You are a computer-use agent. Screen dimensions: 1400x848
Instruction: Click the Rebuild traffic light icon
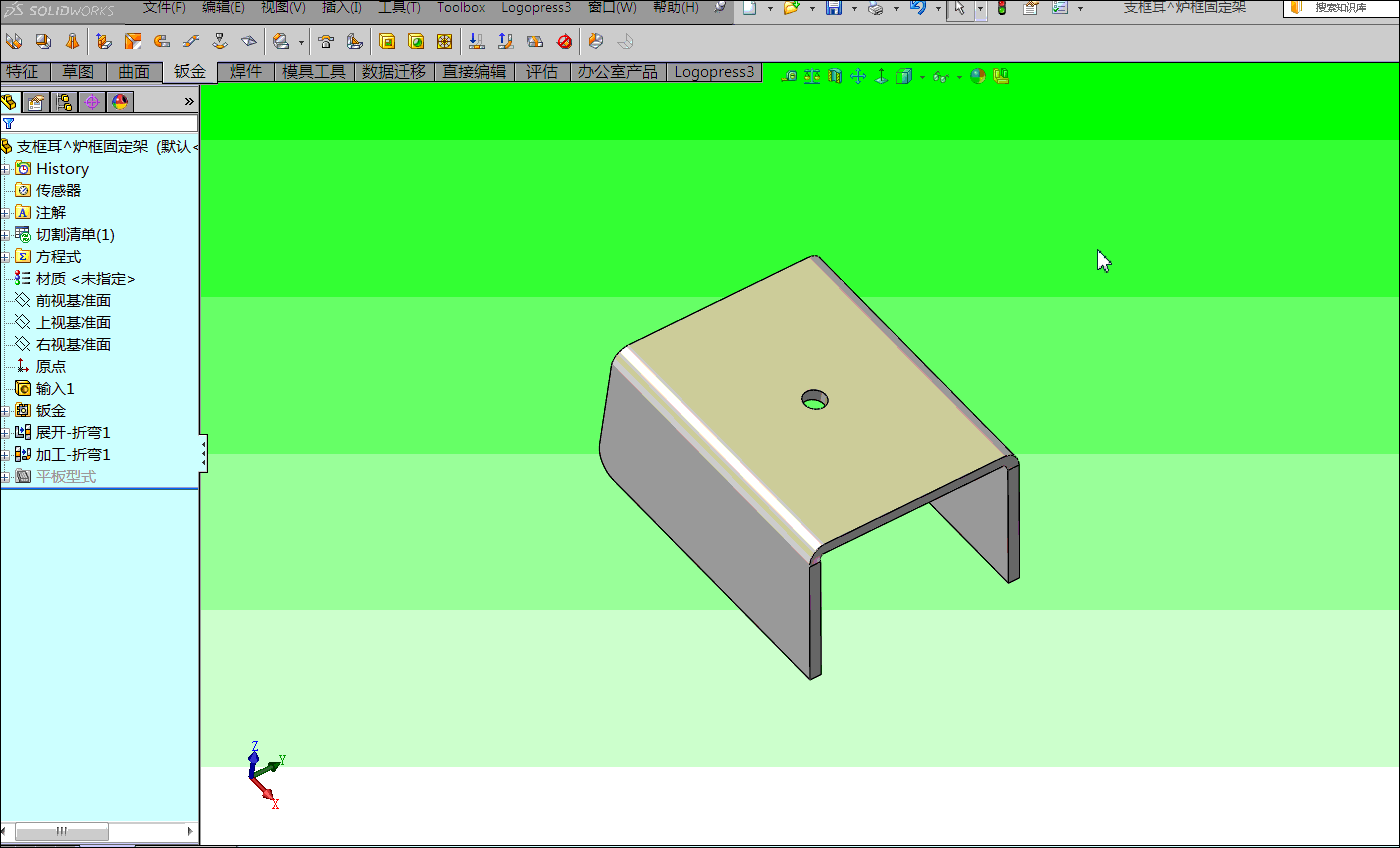1002,8
